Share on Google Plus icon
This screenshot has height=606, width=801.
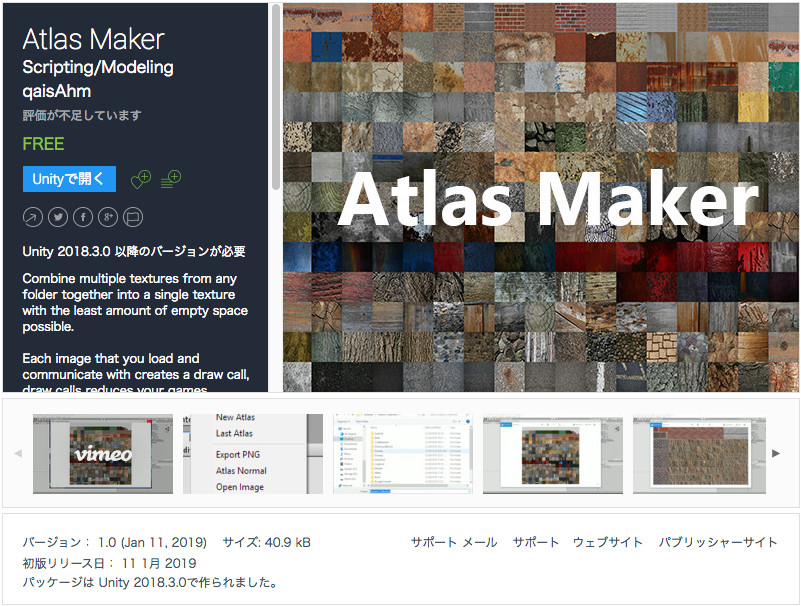pyautogui.click(x=108, y=217)
